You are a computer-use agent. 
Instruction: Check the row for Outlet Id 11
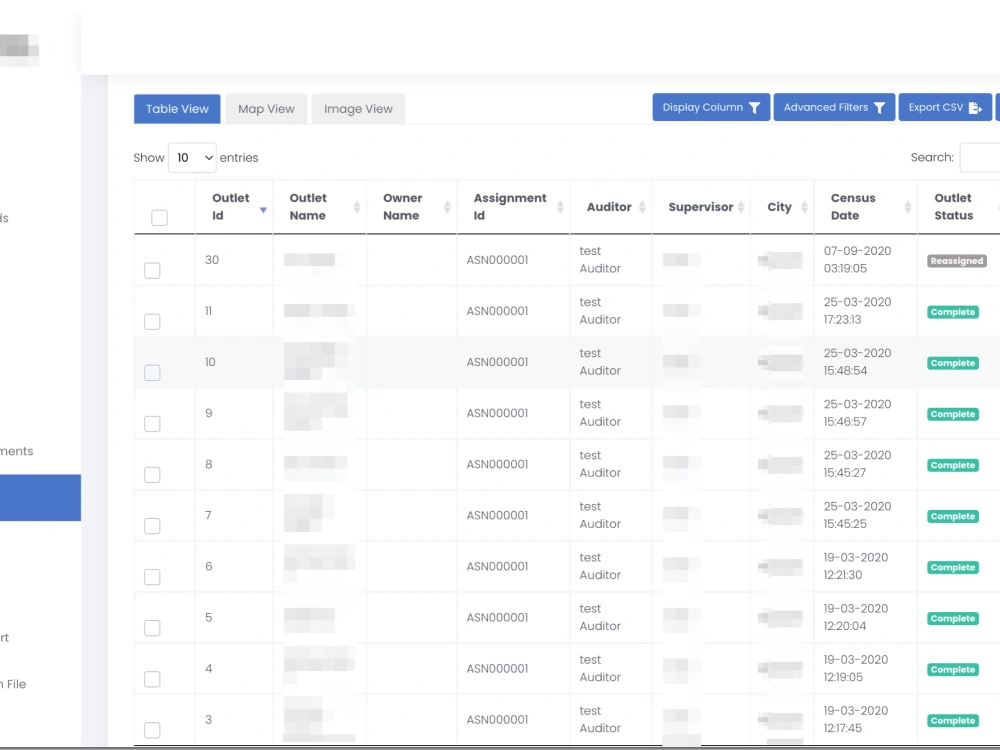click(152, 321)
